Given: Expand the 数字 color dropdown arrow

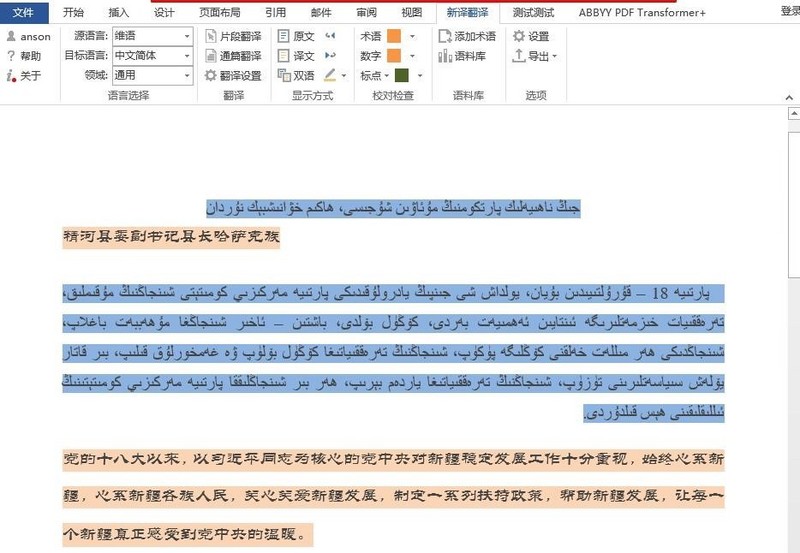Looking at the screenshot, I should [x=412, y=56].
